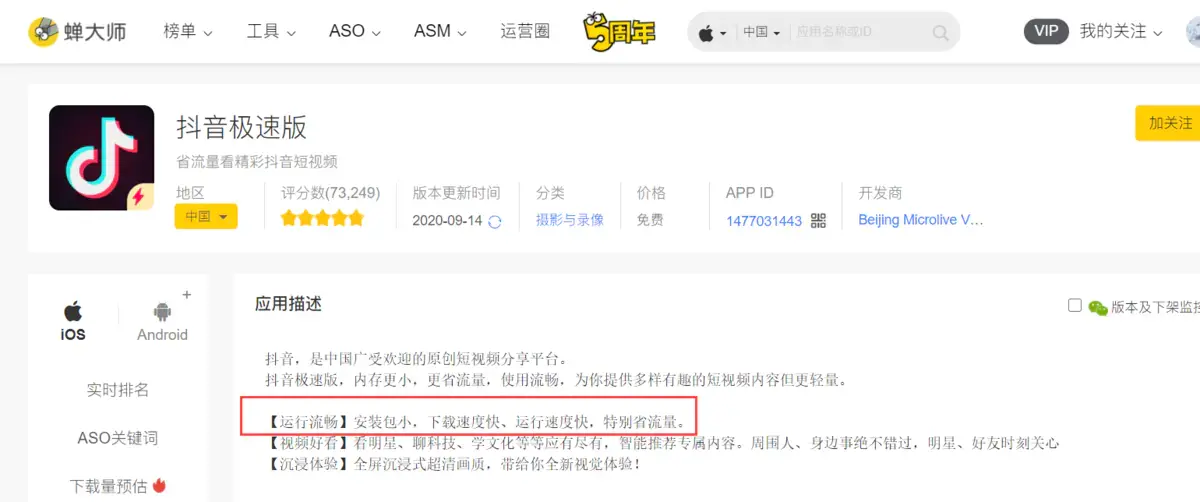This screenshot has height=502, width=1200.
Task: Show the QR code next to APP ID
Action: (x=818, y=220)
